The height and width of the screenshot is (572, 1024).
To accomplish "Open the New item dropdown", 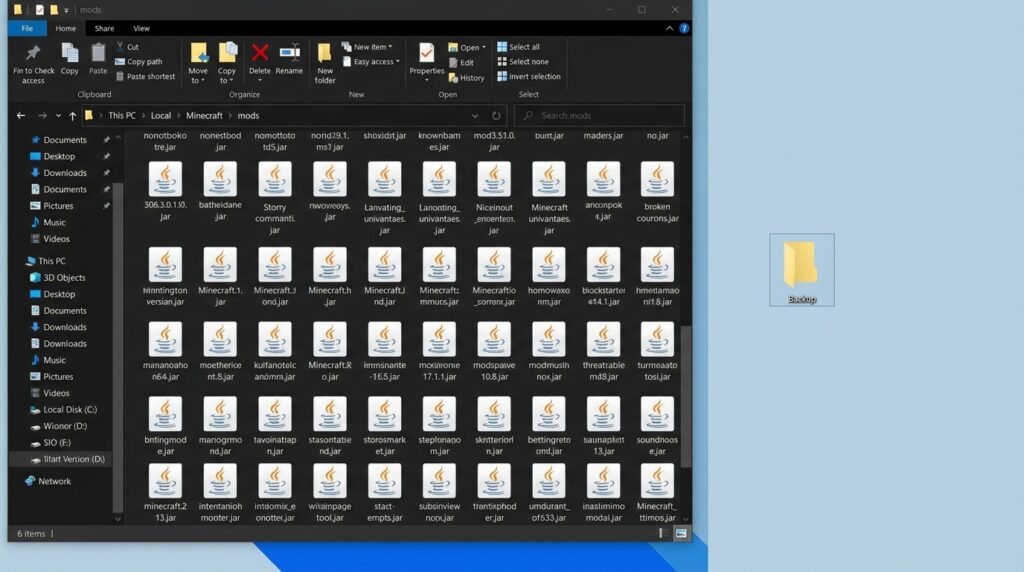I will tap(368, 47).
